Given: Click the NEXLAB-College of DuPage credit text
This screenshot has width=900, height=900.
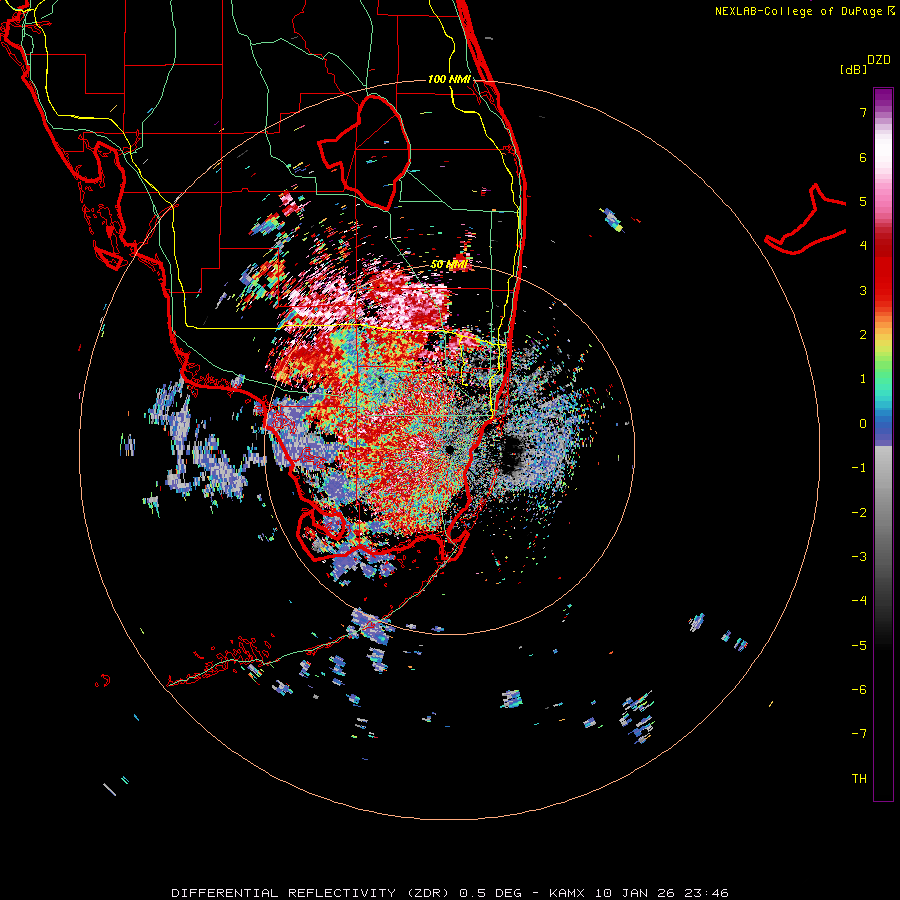Looking at the screenshot, I should [800, 11].
